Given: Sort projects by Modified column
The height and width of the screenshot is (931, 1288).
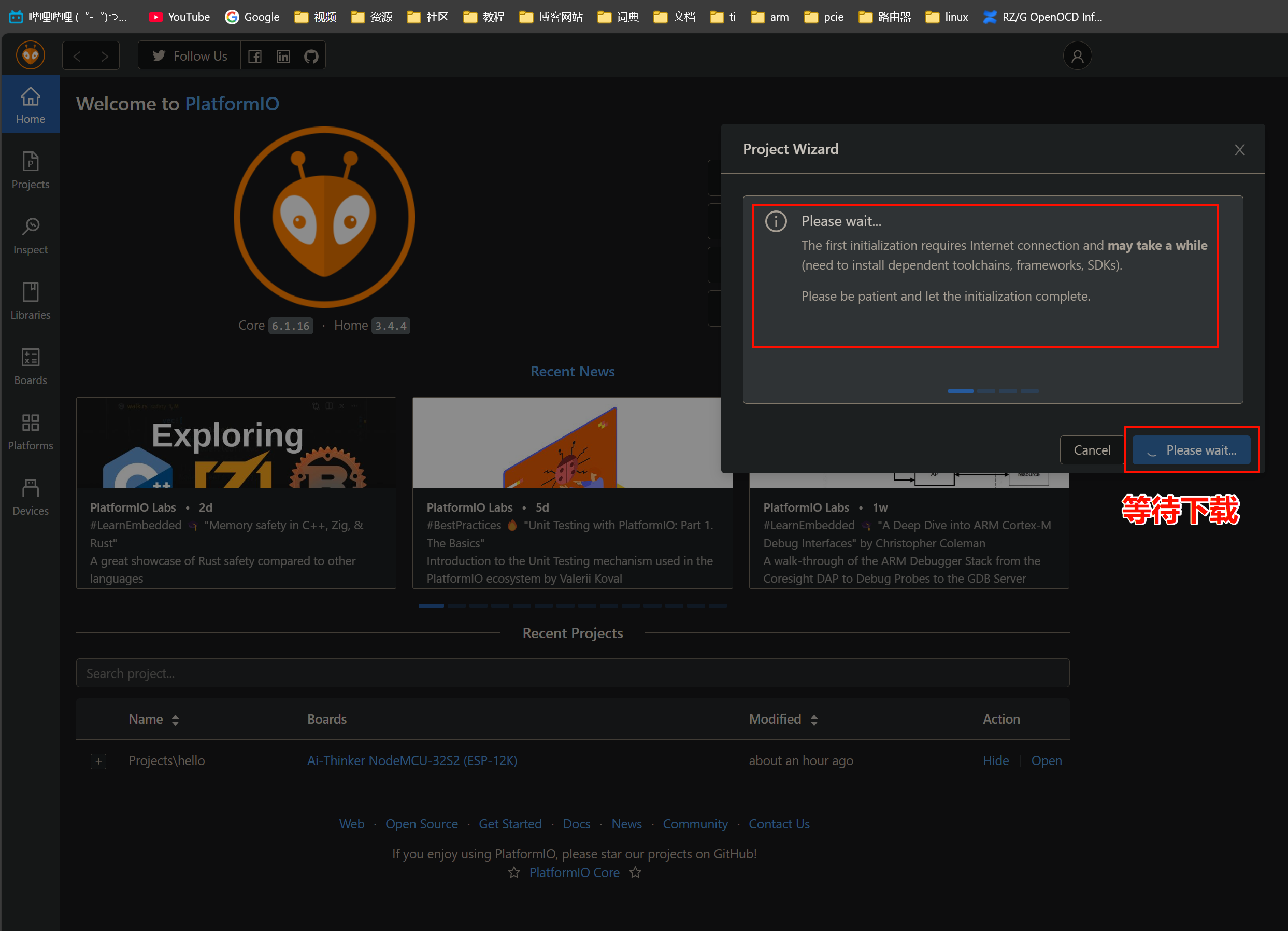Looking at the screenshot, I should tap(814, 720).
